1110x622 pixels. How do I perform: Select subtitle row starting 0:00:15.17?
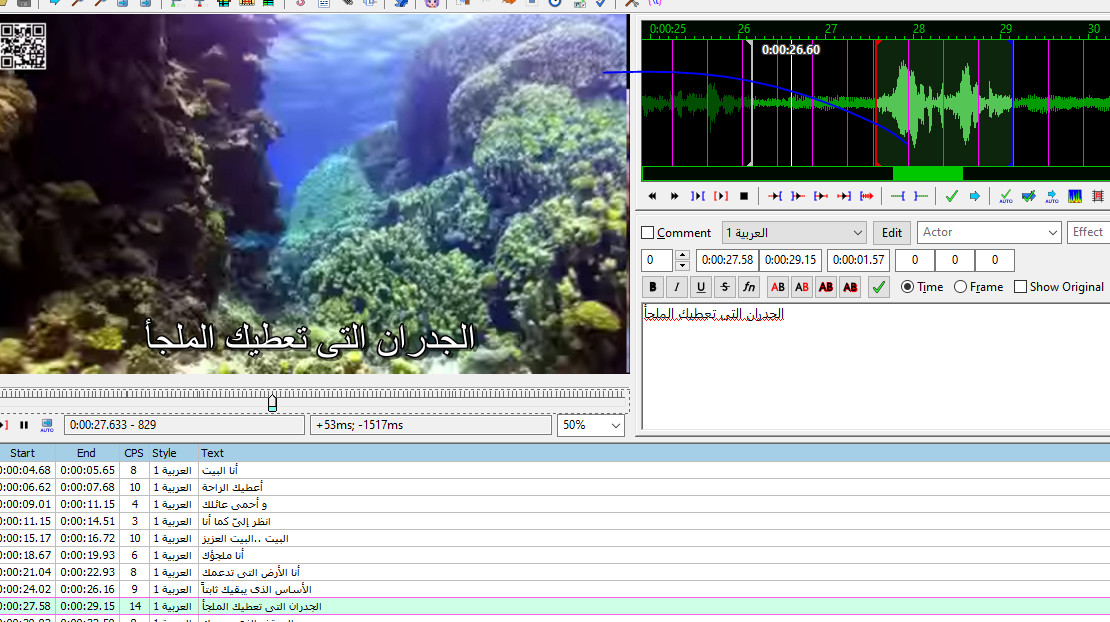tap(555, 539)
